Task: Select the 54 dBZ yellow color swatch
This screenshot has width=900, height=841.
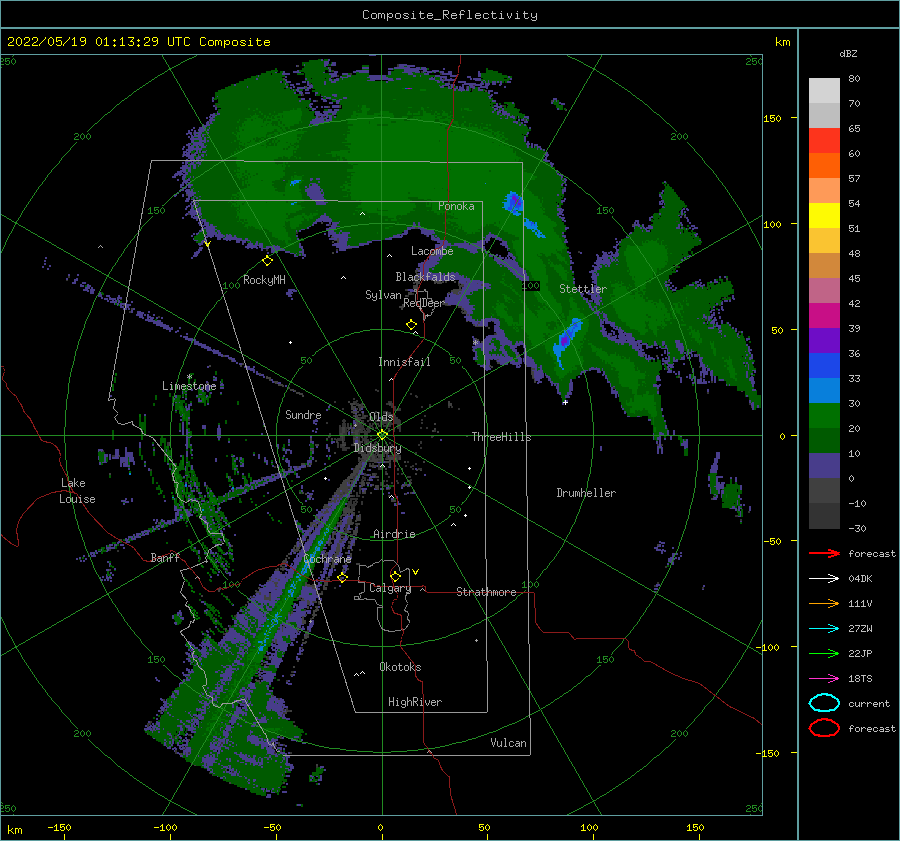Action: tap(824, 215)
